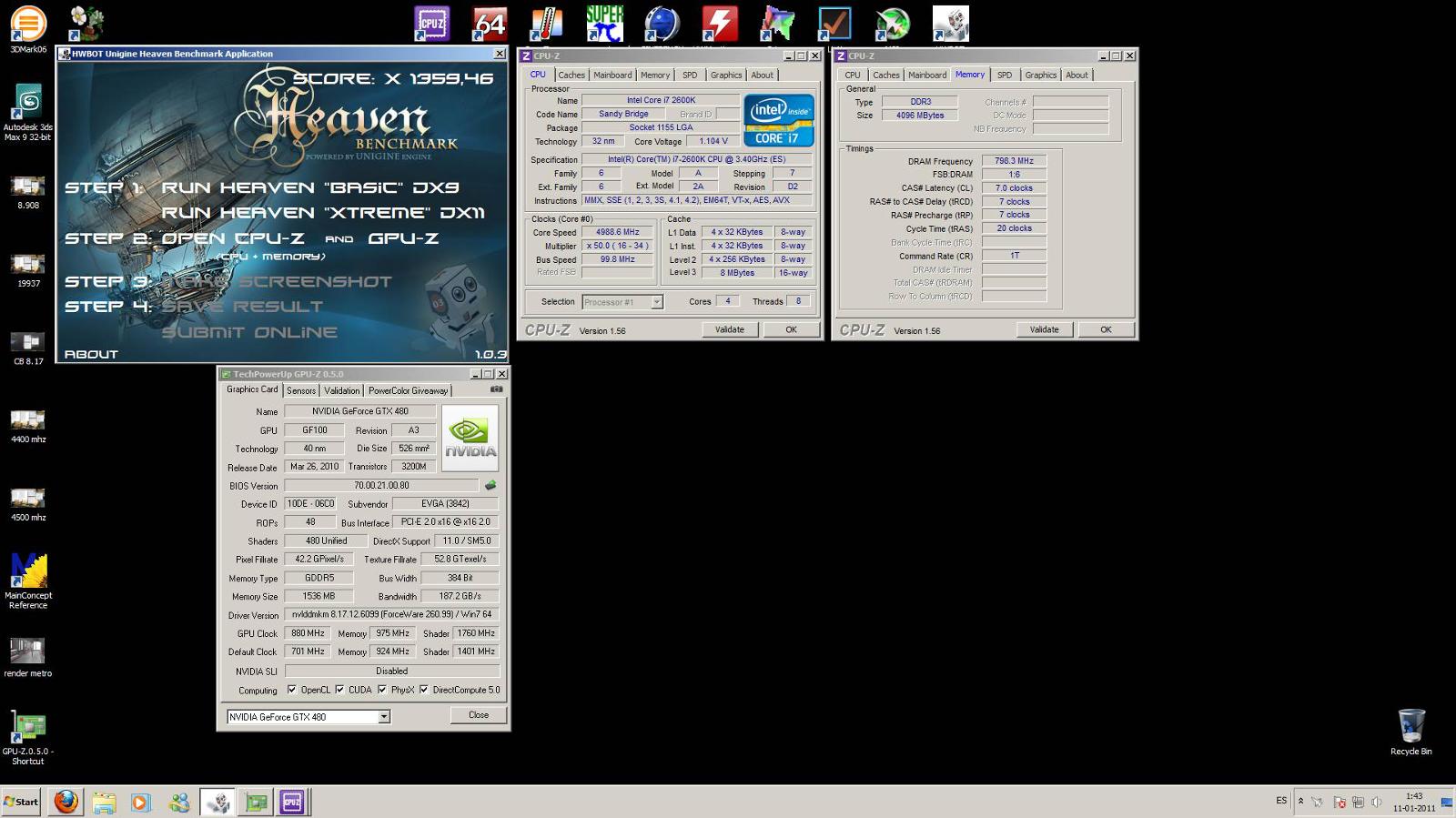This screenshot has width=1456, height=818.
Task: Open the SuperPi desktop shortcut
Action: [604, 24]
